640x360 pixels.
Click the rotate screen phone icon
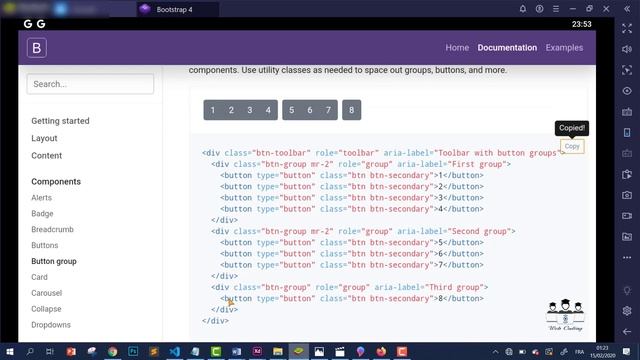(627, 133)
